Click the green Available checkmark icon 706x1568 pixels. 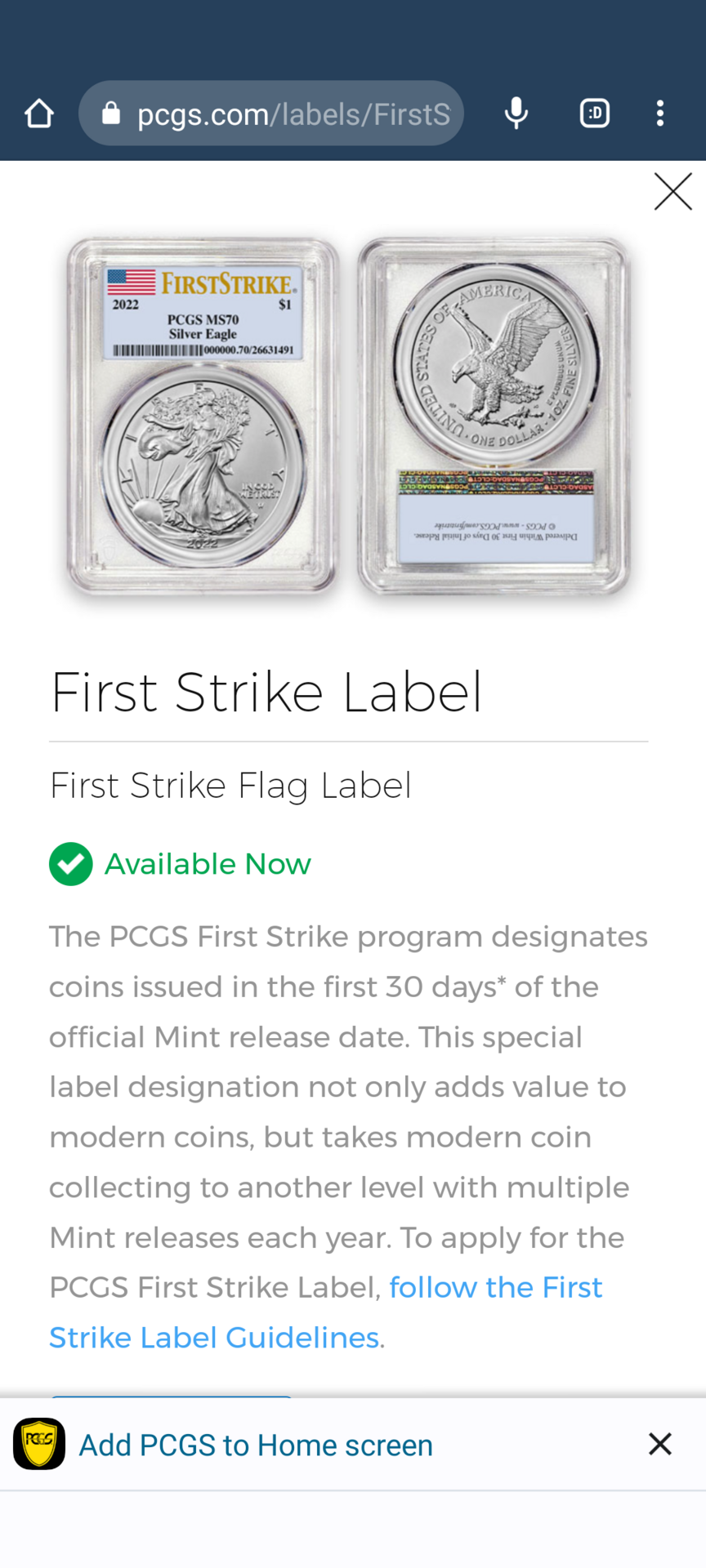point(70,864)
